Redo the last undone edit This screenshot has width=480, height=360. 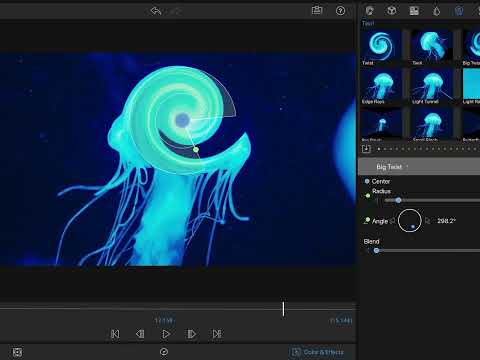[176, 11]
